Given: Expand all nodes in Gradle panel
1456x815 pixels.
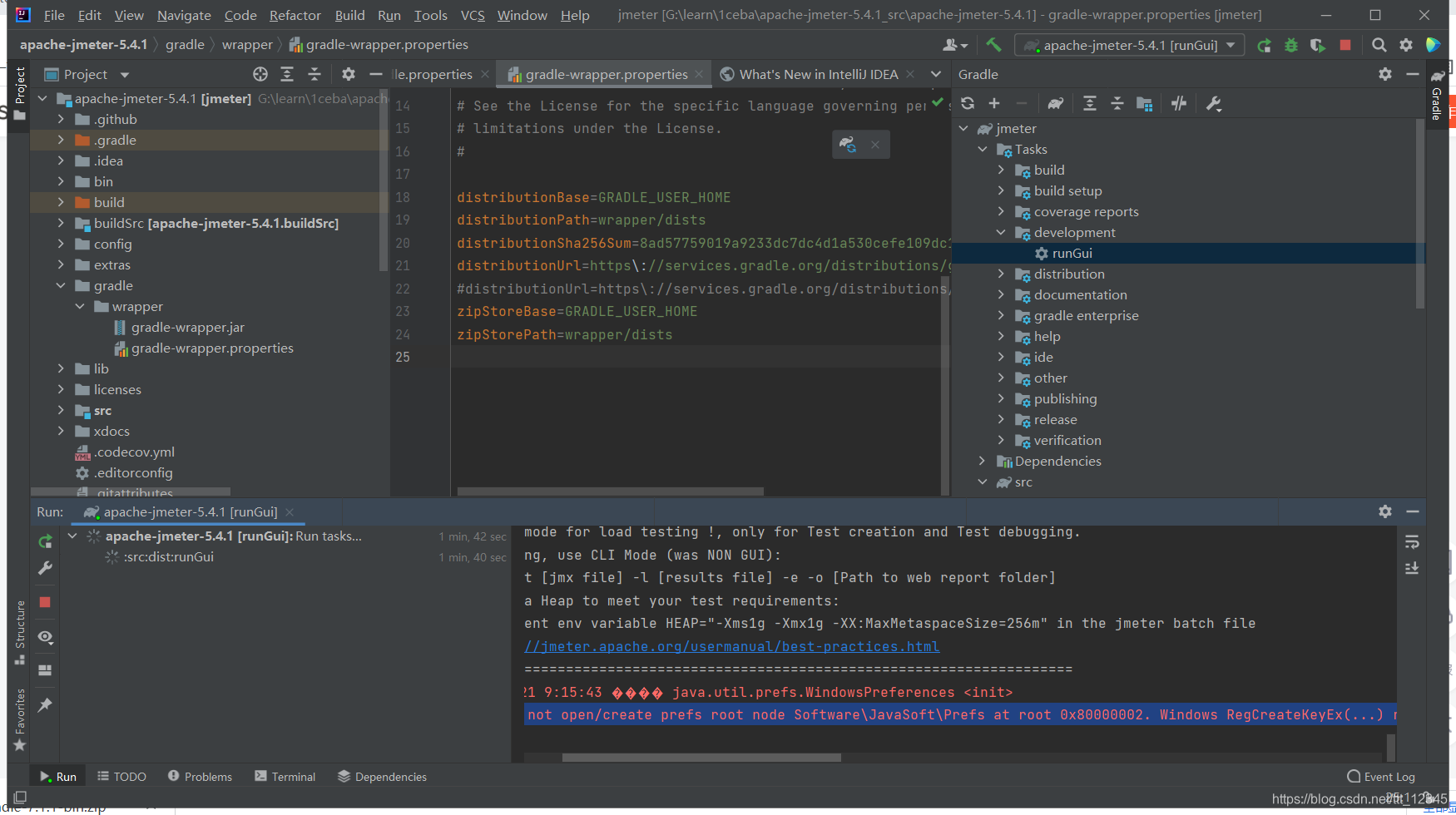Looking at the screenshot, I should (x=1090, y=103).
